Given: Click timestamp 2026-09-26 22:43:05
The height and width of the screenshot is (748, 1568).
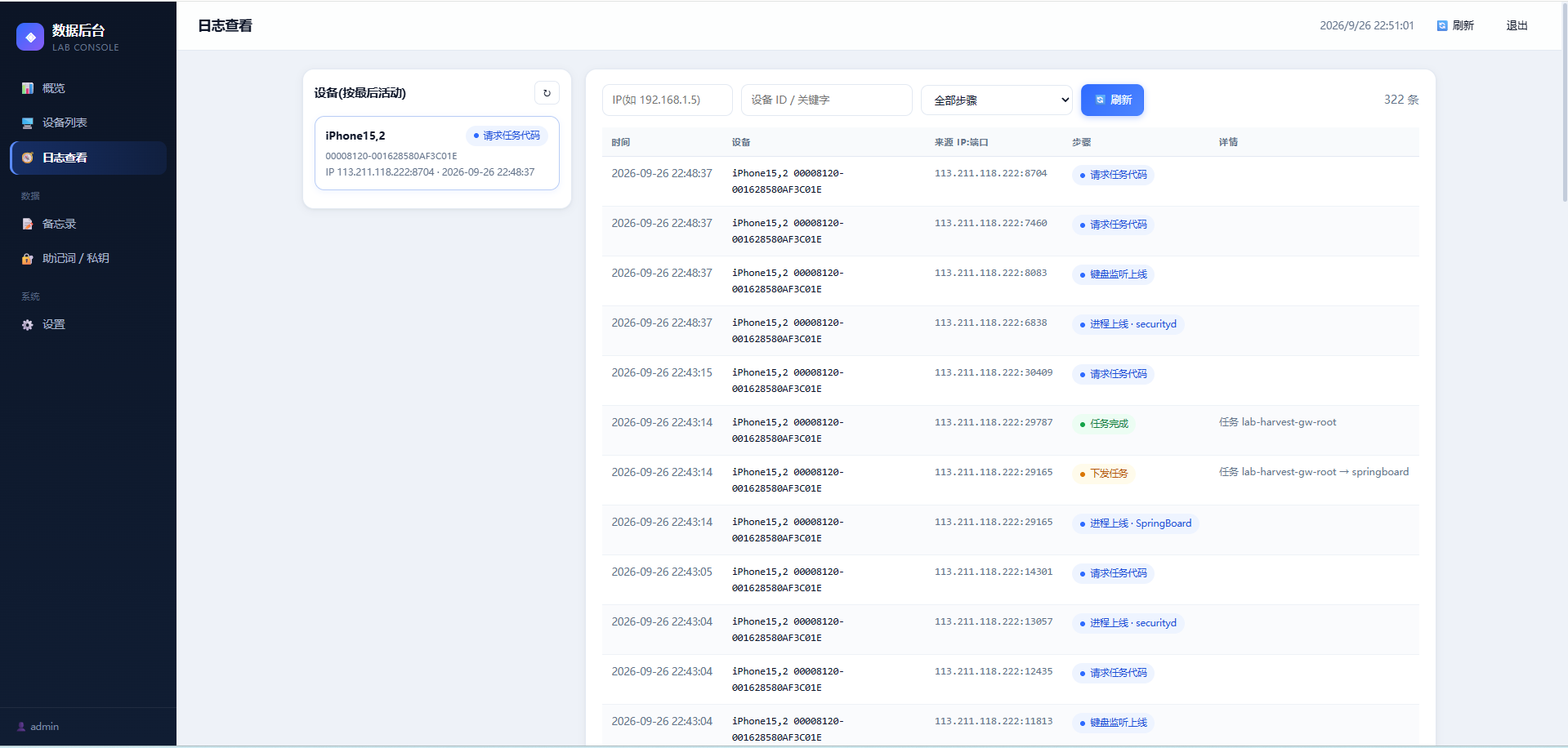Looking at the screenshot, I should click(662, 572).
